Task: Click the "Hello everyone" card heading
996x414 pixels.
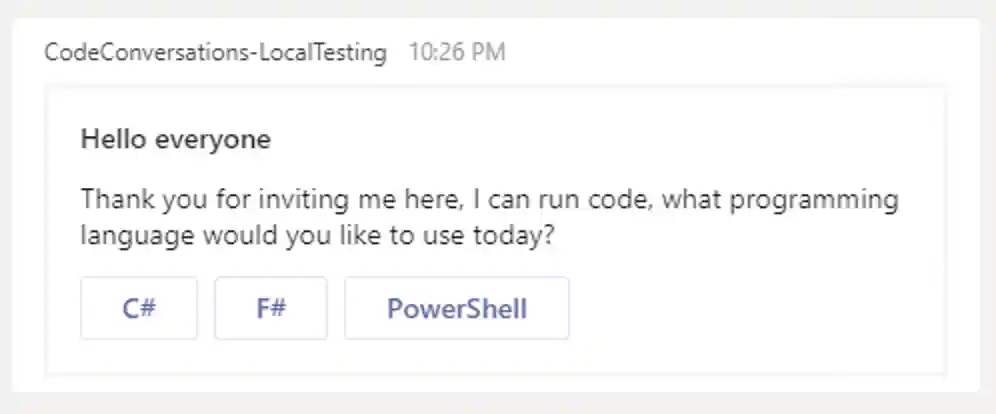Action: tap(175, 140)
